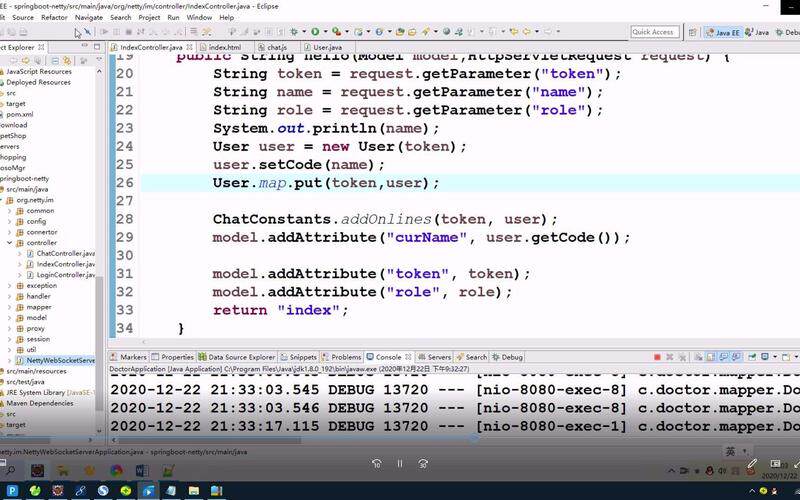Expand the common package node
The width and height of the screenshot is (800, 500).
tap(10, 211)
